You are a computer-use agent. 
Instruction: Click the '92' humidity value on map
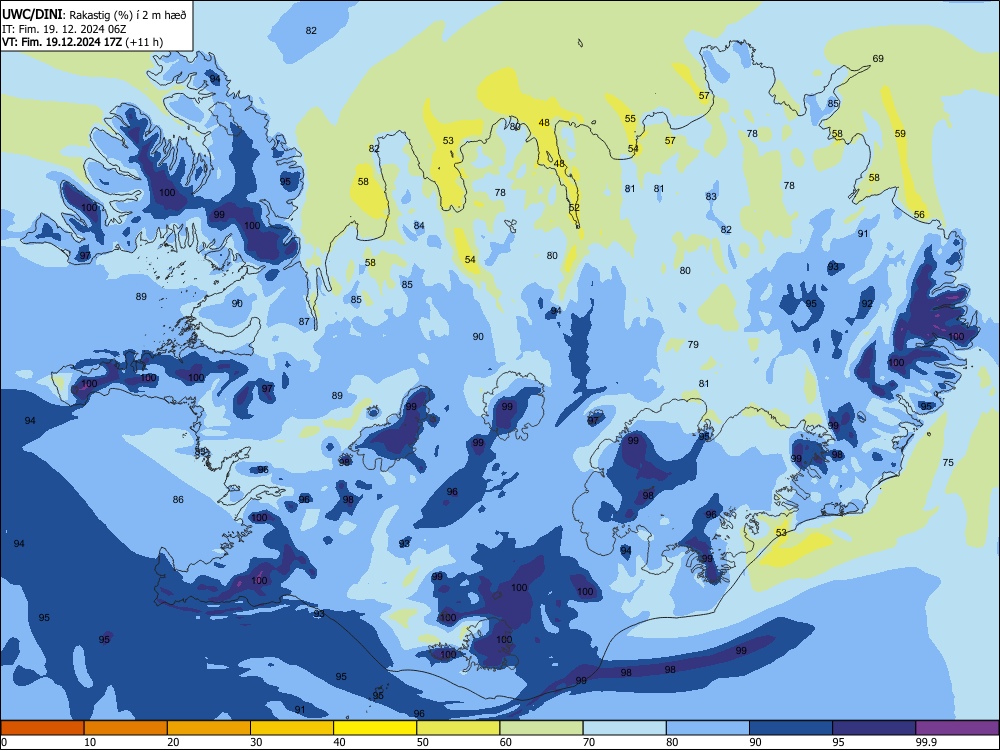[x=867, y=304]
